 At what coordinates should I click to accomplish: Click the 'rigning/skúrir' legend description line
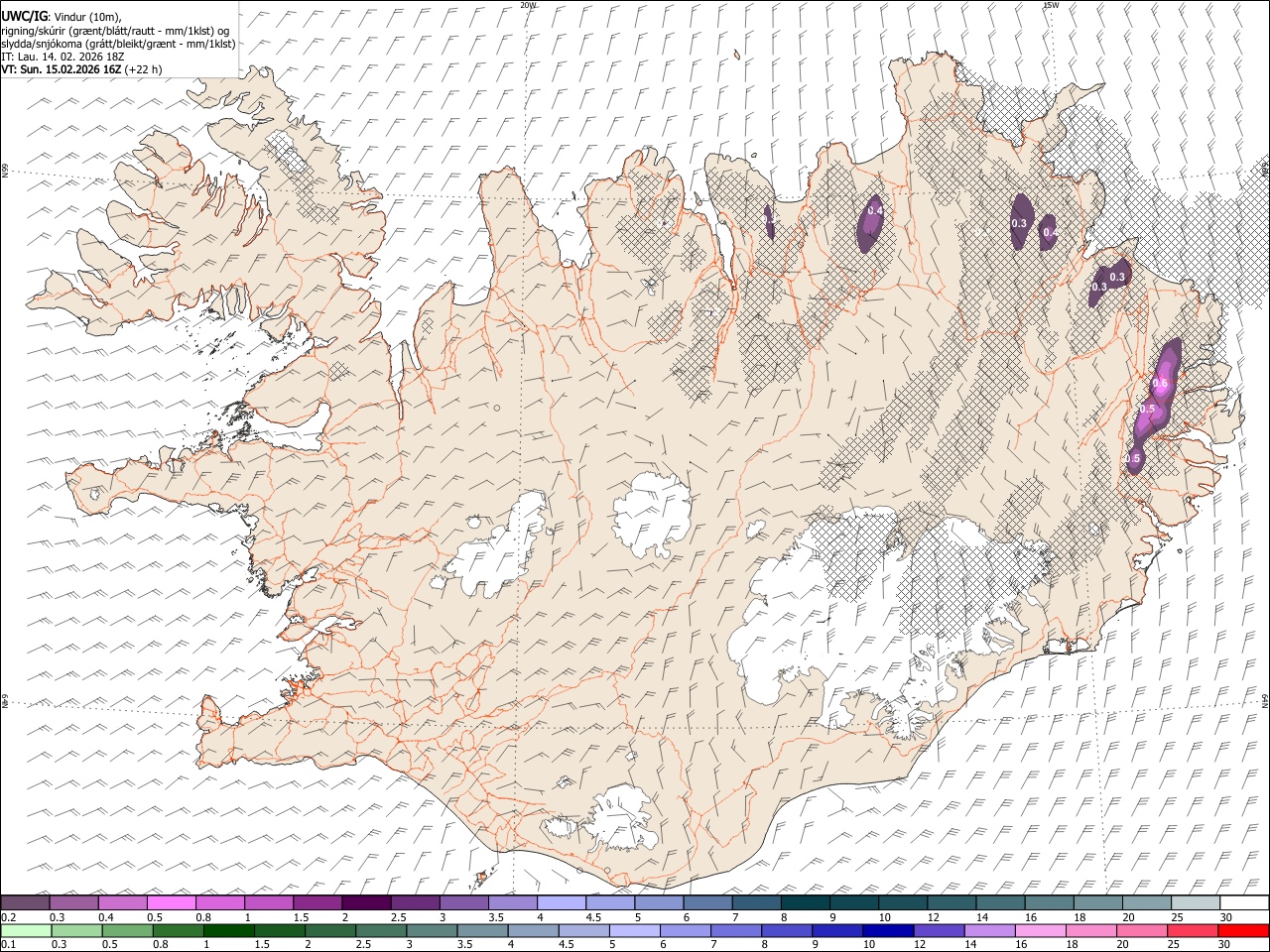[x=115, y=30]
